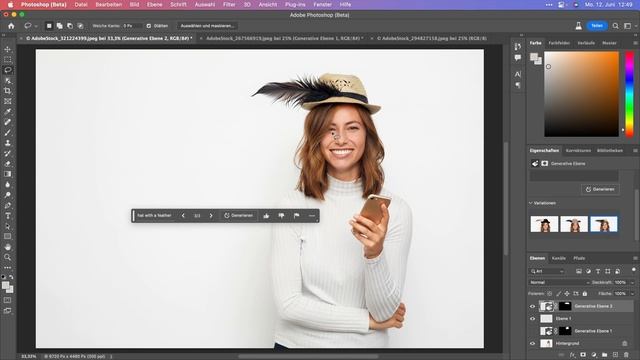The image size is (640, 360).
Task: Select the Lasso tool in the toolbar
Action: tap(7, 70)
